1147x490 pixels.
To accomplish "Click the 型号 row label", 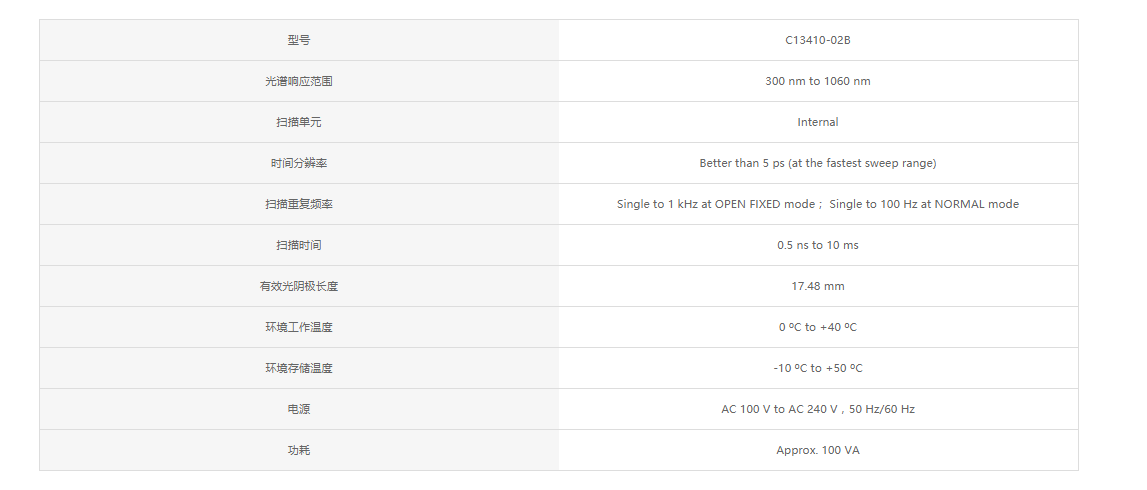I will [x=298, y=40].
